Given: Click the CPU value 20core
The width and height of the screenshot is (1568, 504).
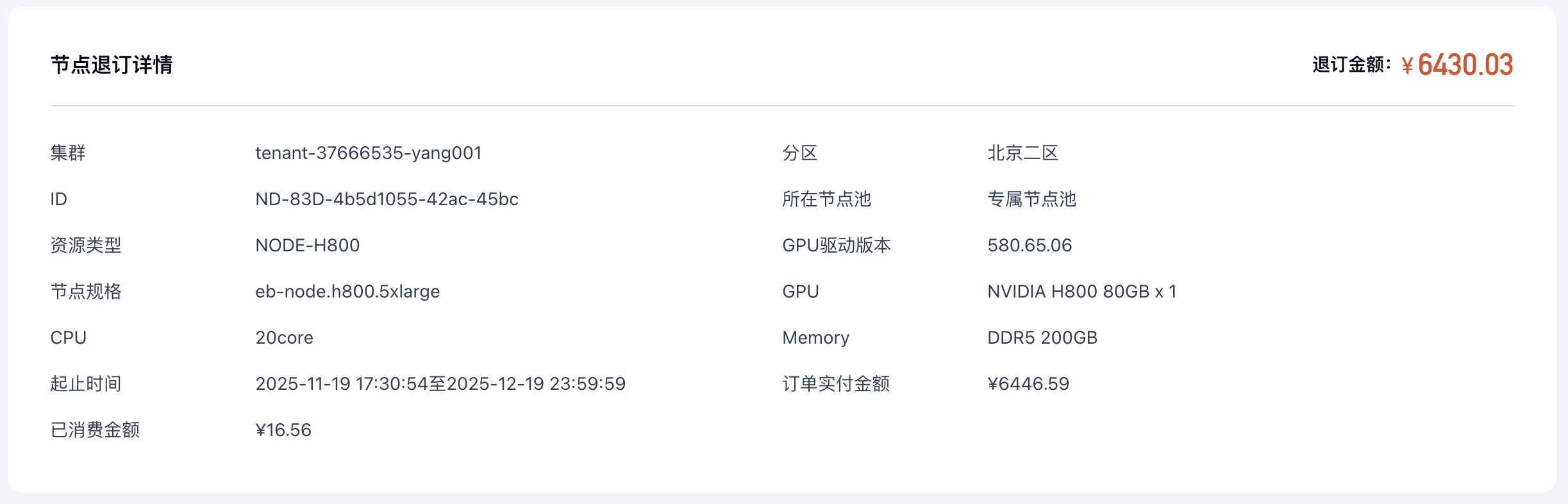Looking at the screenshot, I should tap(284, 337).
